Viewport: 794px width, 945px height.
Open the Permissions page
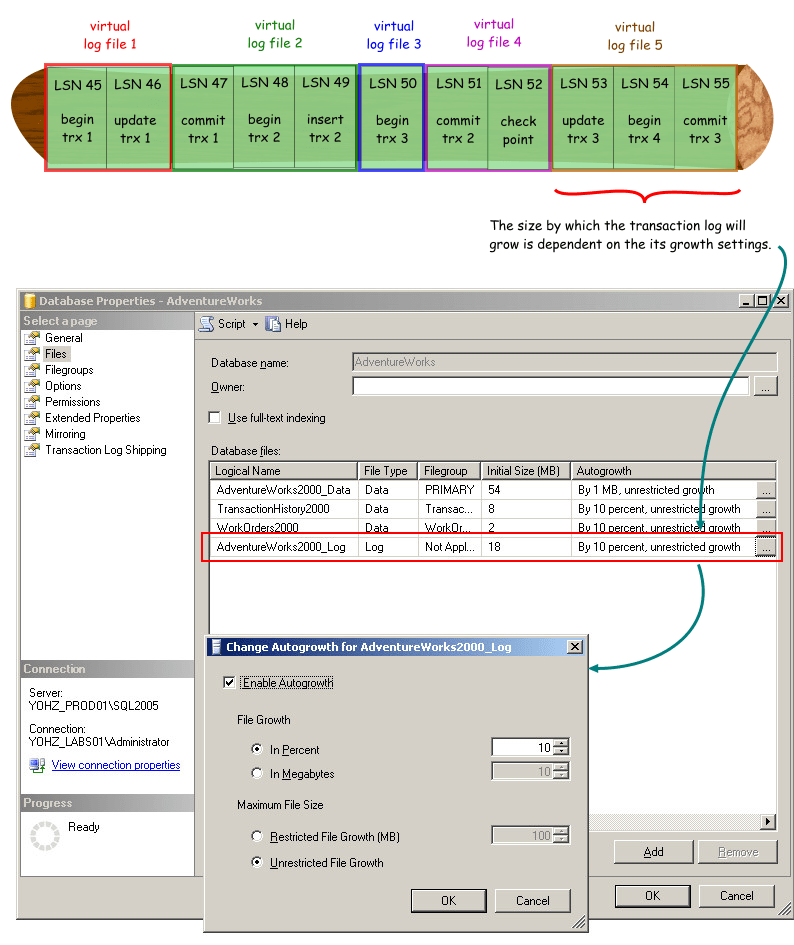tap(72, 402)
